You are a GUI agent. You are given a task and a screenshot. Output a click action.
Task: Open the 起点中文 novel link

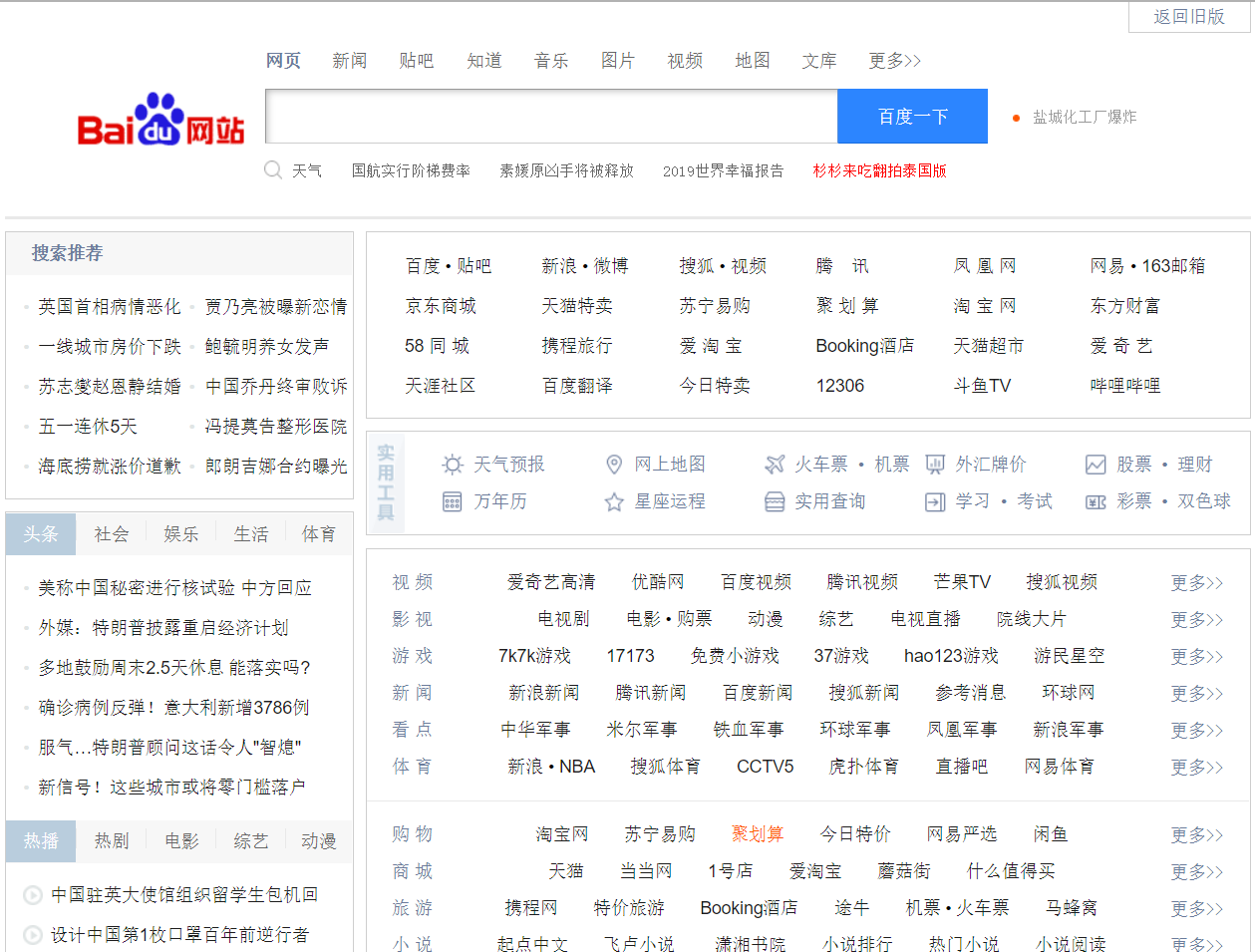pyautogui.click(x=532, y=943)
